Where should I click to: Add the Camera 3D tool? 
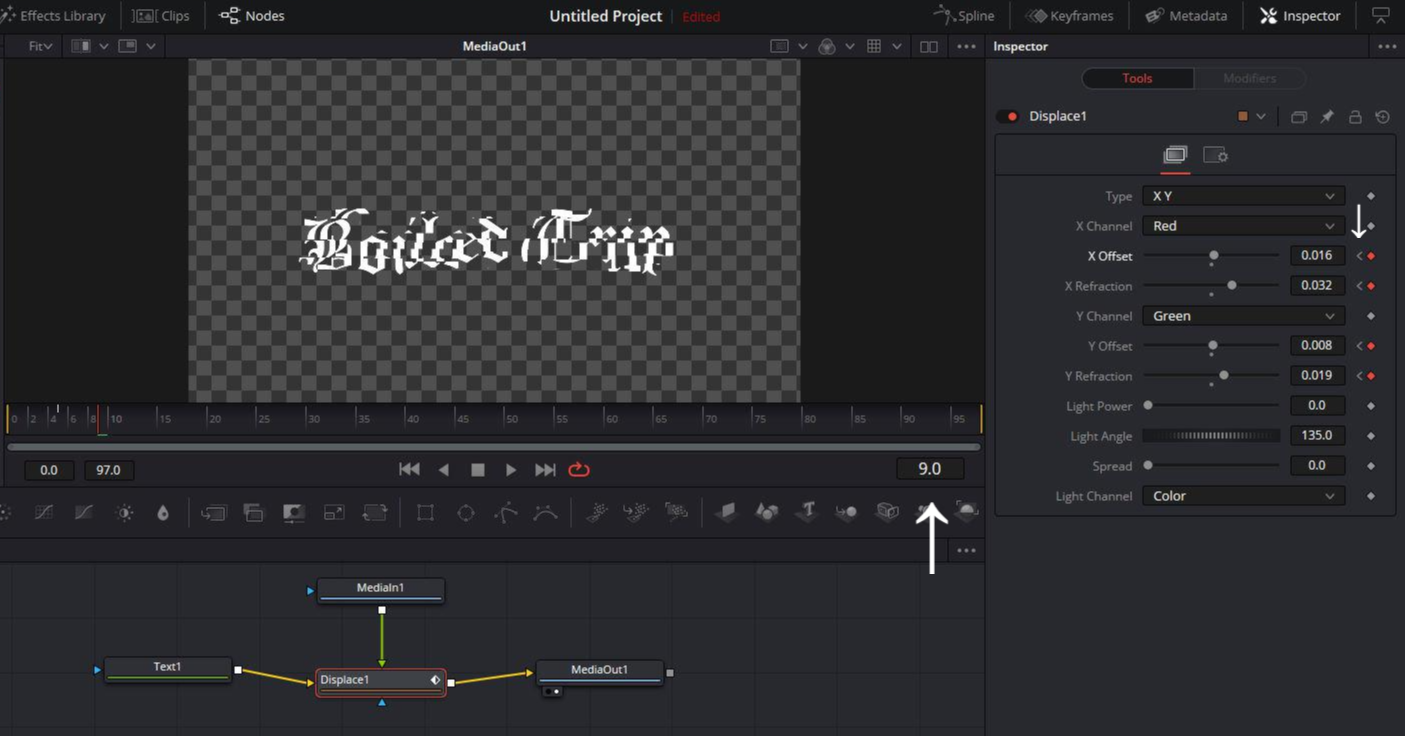click(x=887, y=512)
